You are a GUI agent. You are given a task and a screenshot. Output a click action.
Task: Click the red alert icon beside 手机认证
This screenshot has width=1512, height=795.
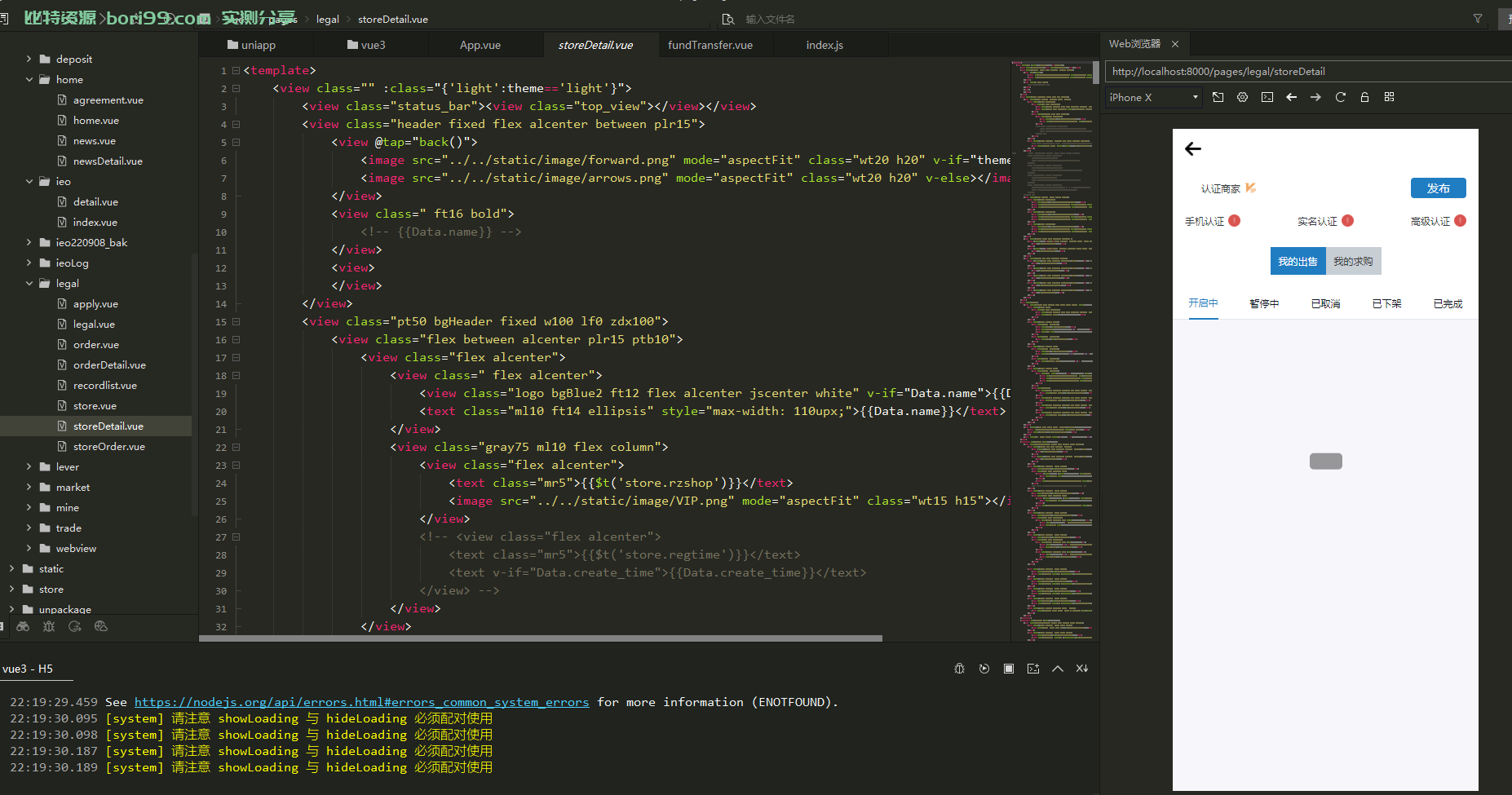coord(1235,220)
